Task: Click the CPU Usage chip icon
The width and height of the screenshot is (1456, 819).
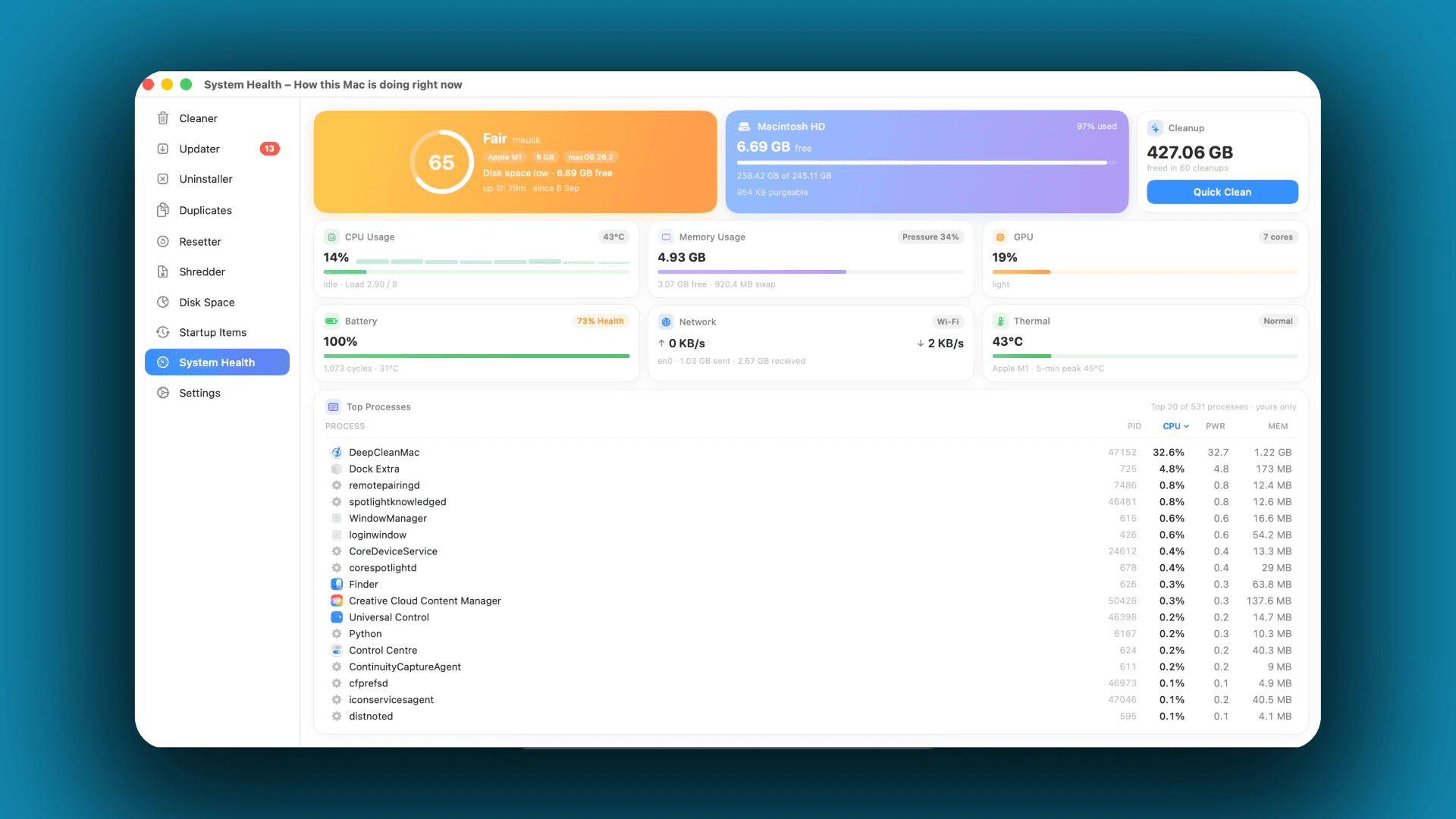Action: pyautogui.click(x=331, y=237)
